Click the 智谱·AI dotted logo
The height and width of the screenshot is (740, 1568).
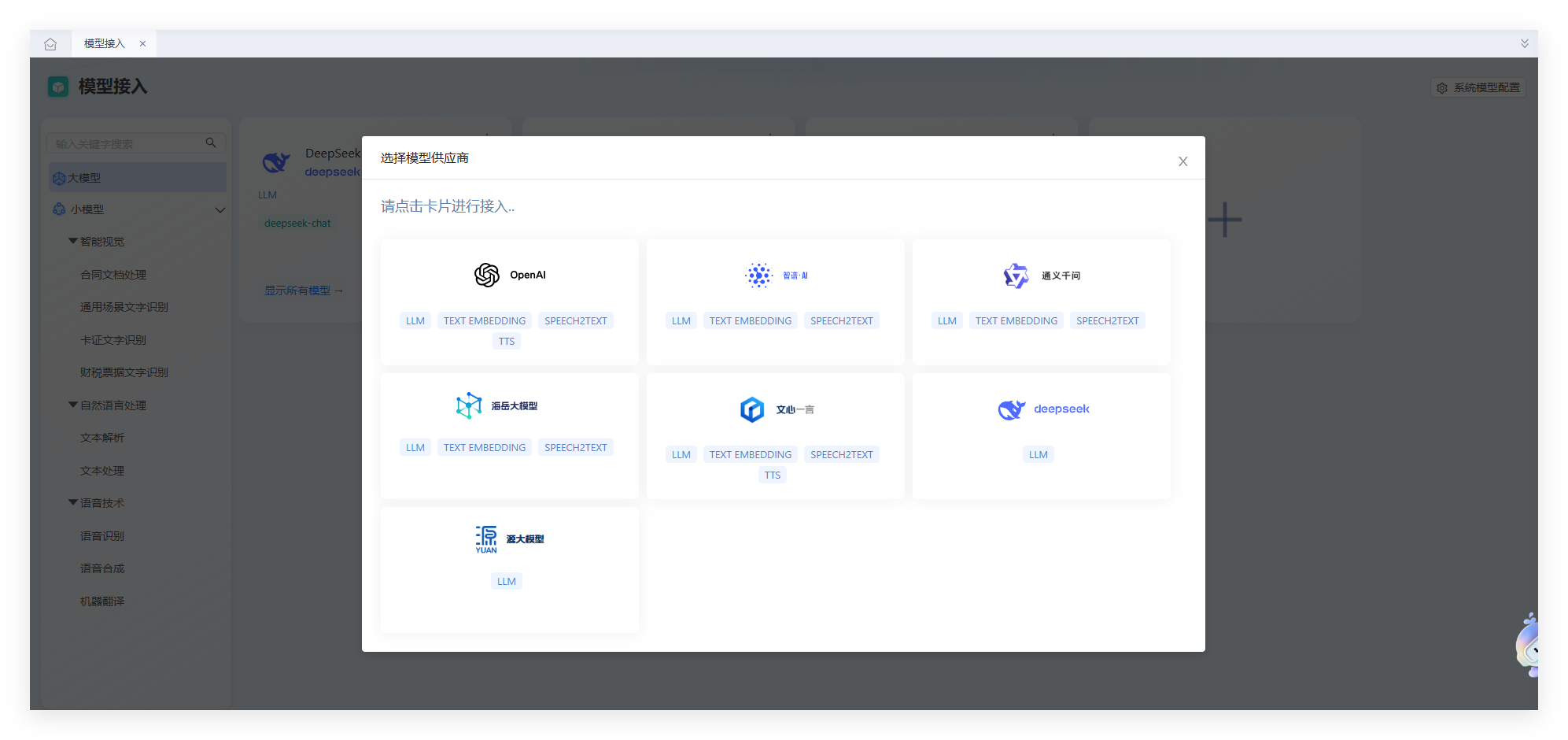759,276
